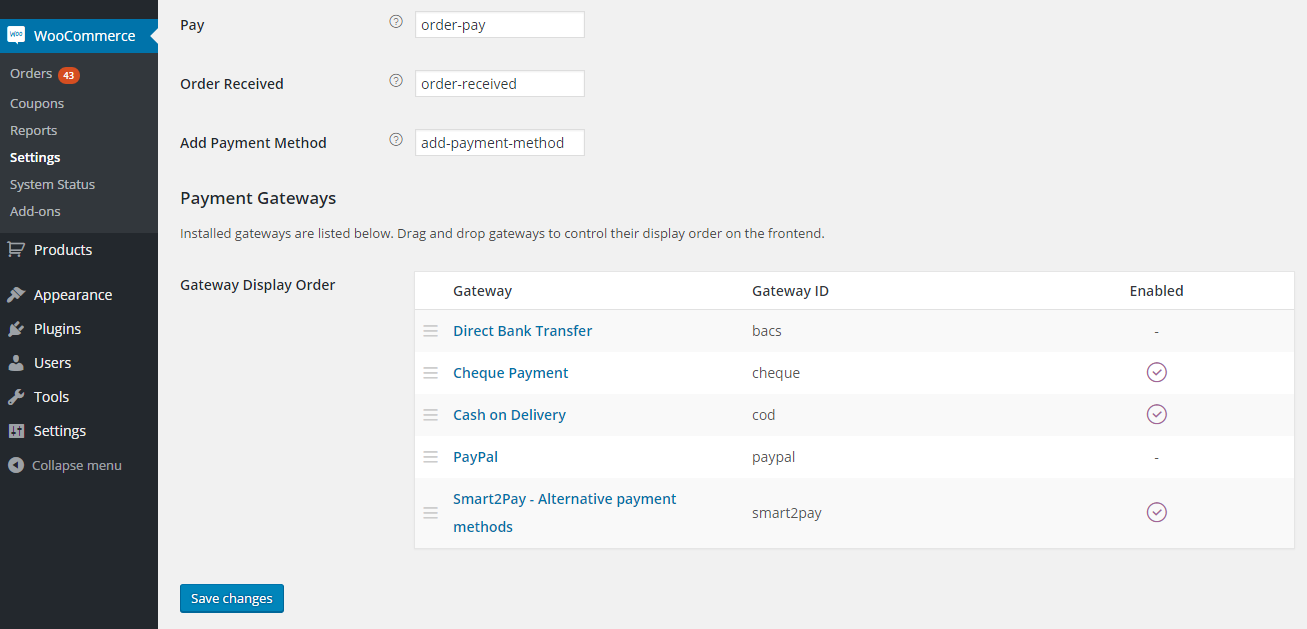Click the help icon next to Order Received
The height and width of the screenshot is (629, 1307).
tap(396, 80)
